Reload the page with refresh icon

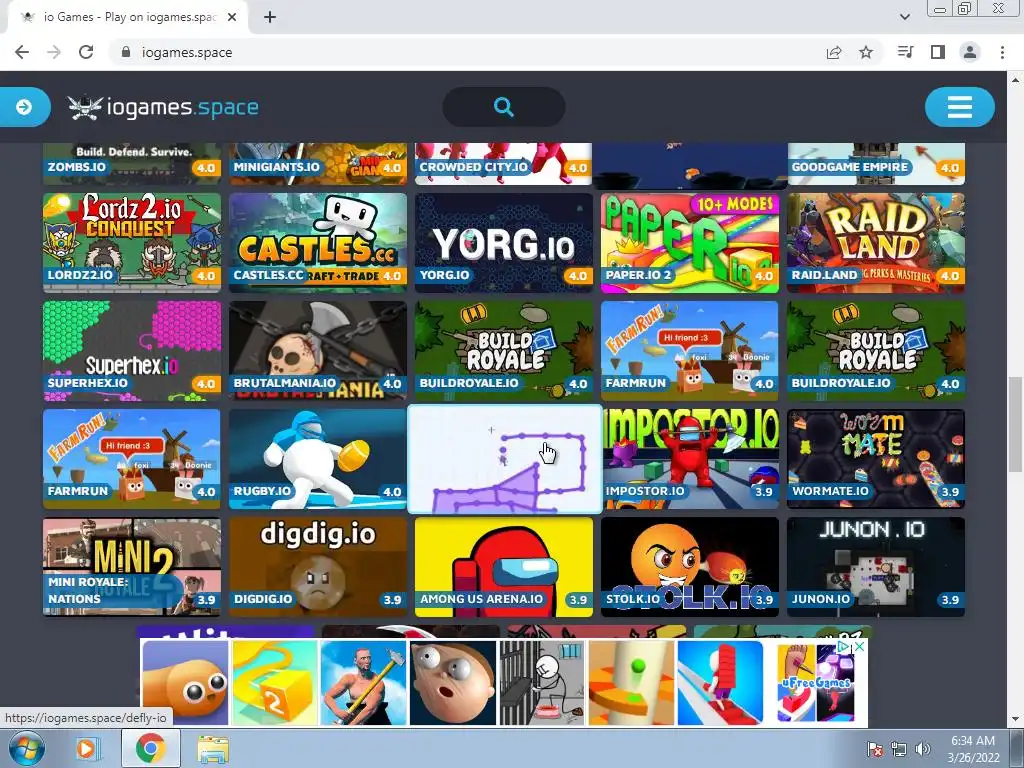click(x=86, y=52)
